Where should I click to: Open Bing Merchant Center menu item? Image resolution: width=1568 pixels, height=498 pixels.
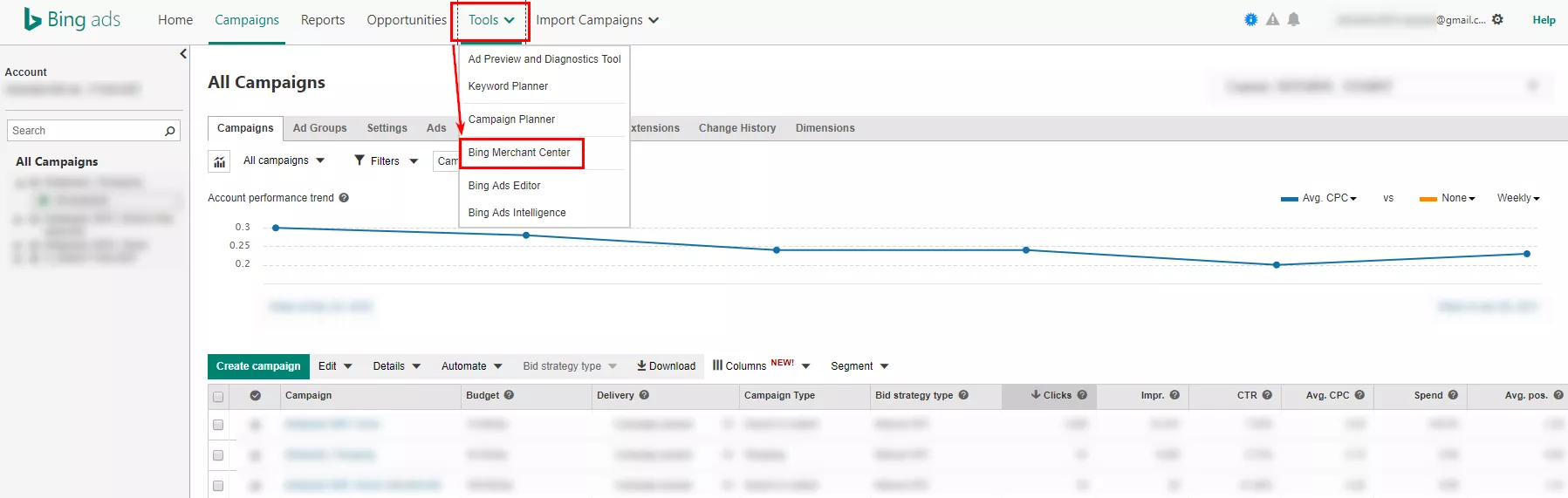click(519, 153)
